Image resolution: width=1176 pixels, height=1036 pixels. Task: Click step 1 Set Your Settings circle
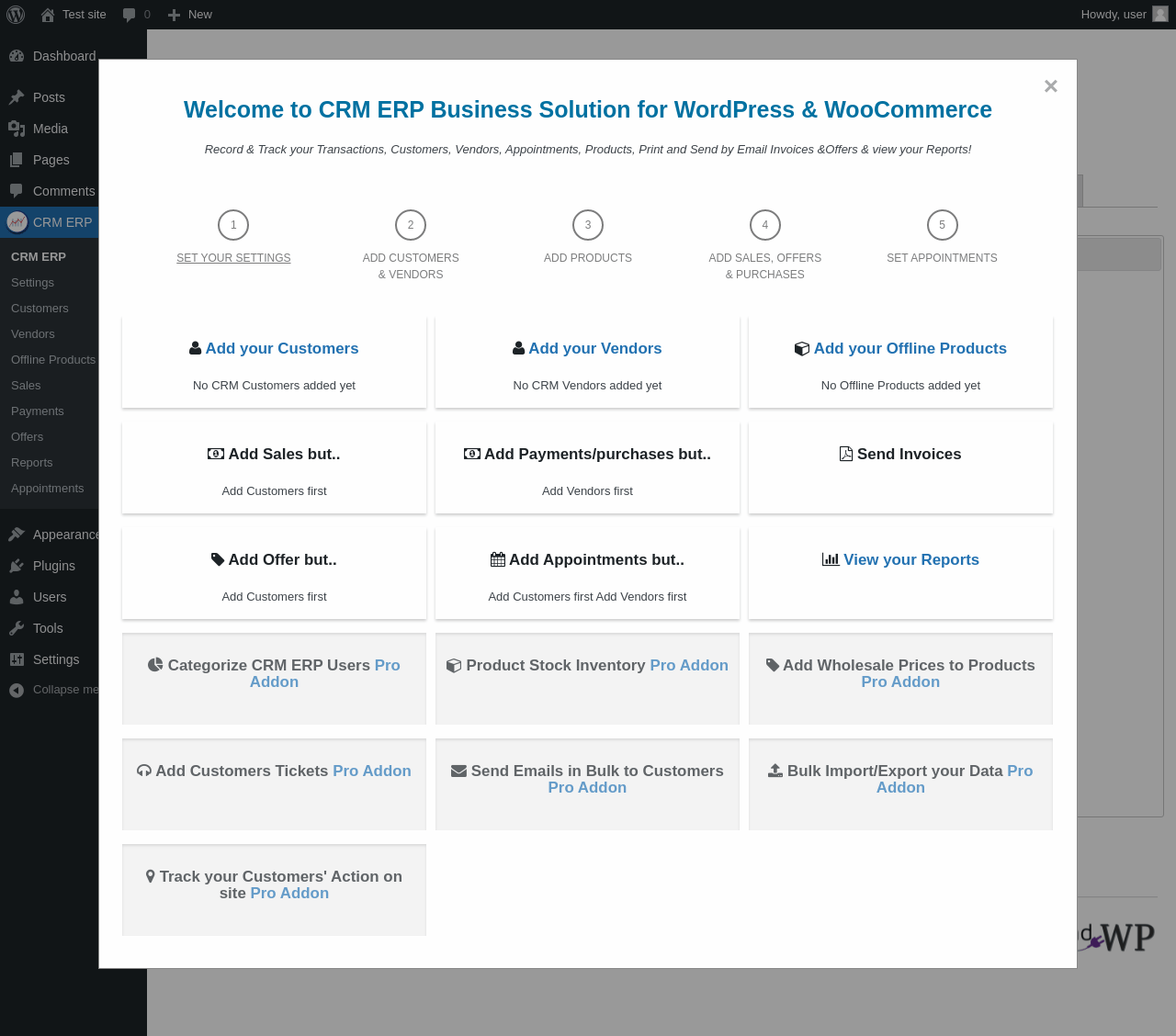(233, 225)
